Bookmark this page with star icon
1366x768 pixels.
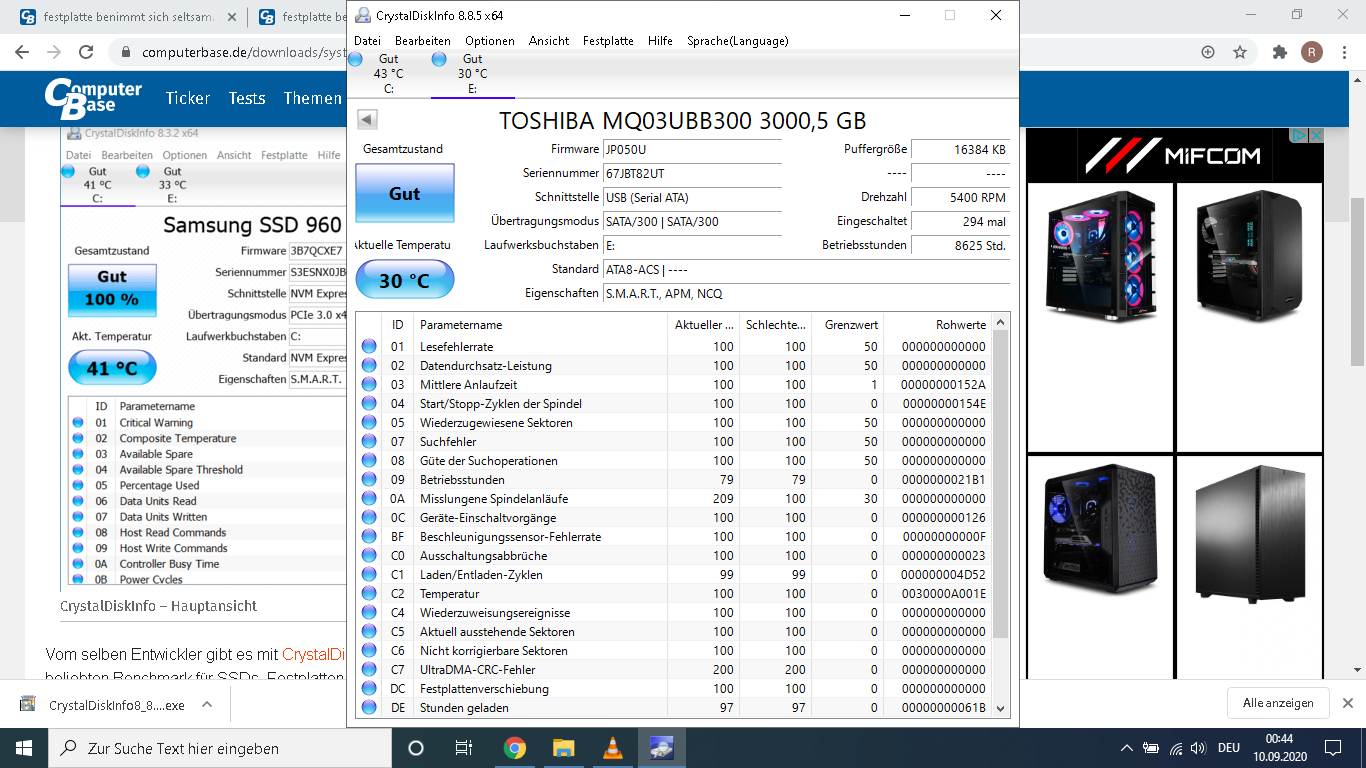[x=1240, y=52]
